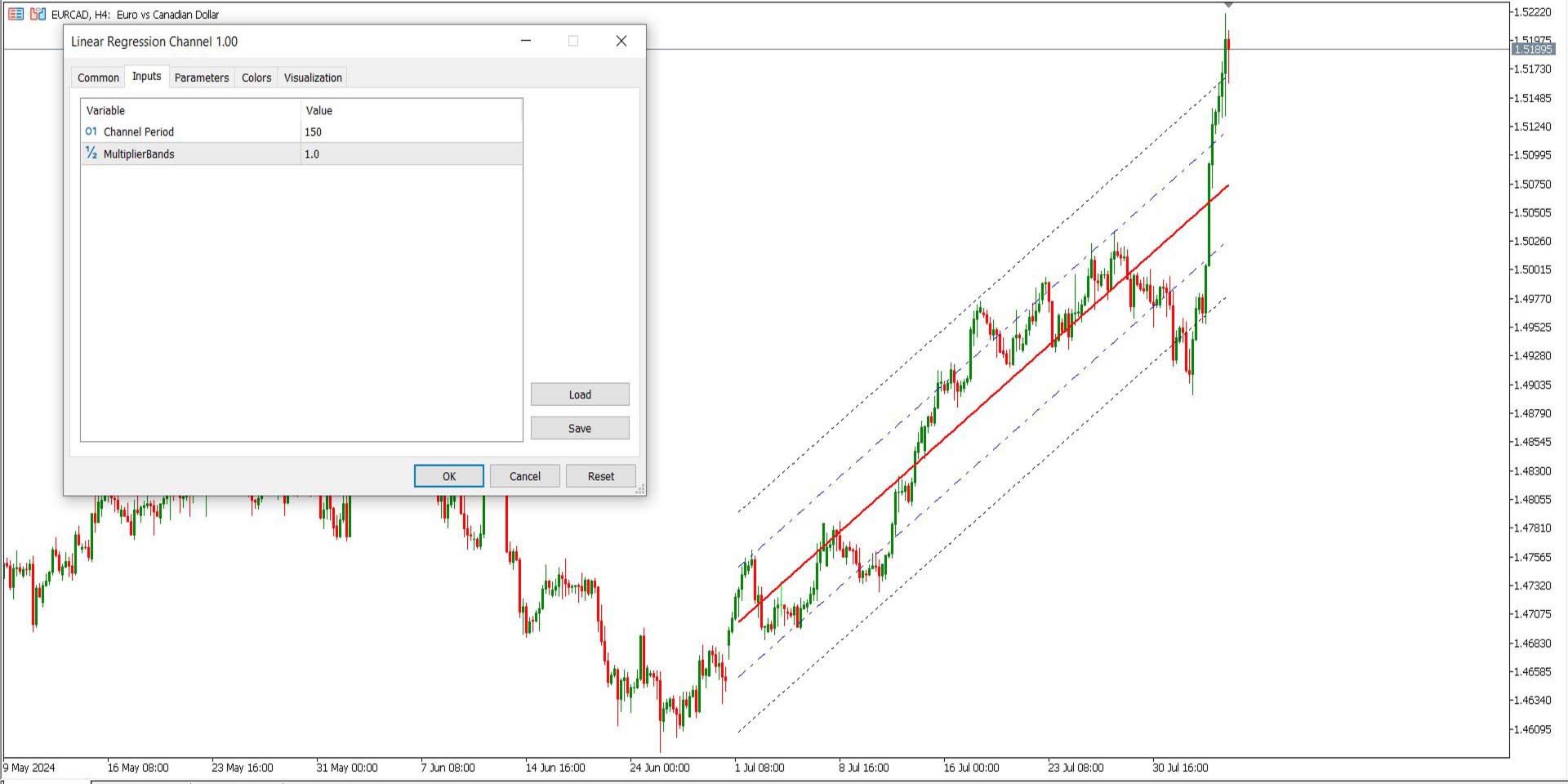The height and width of the screenshot is (784, 1568).
Task: Open the Visualization tab
Action: coord(313,77)
